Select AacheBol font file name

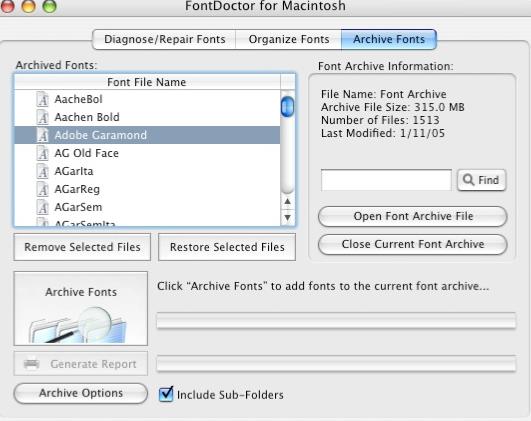point(147,99)
